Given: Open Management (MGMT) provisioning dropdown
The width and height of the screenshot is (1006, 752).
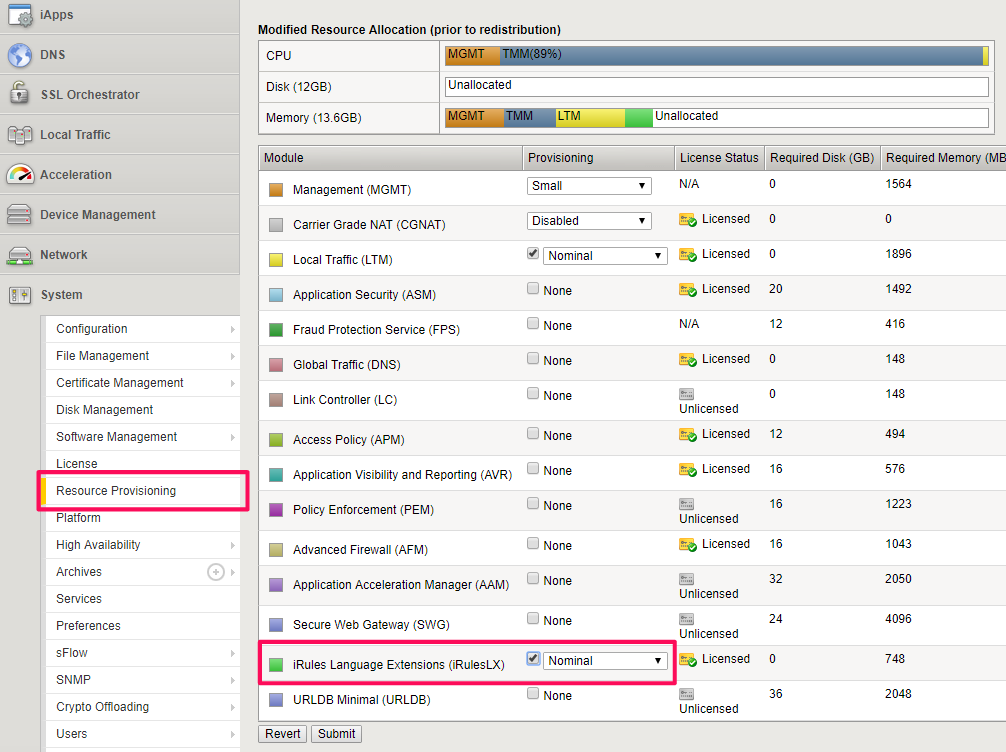Looking at the screenshot, I should point(589,186).
